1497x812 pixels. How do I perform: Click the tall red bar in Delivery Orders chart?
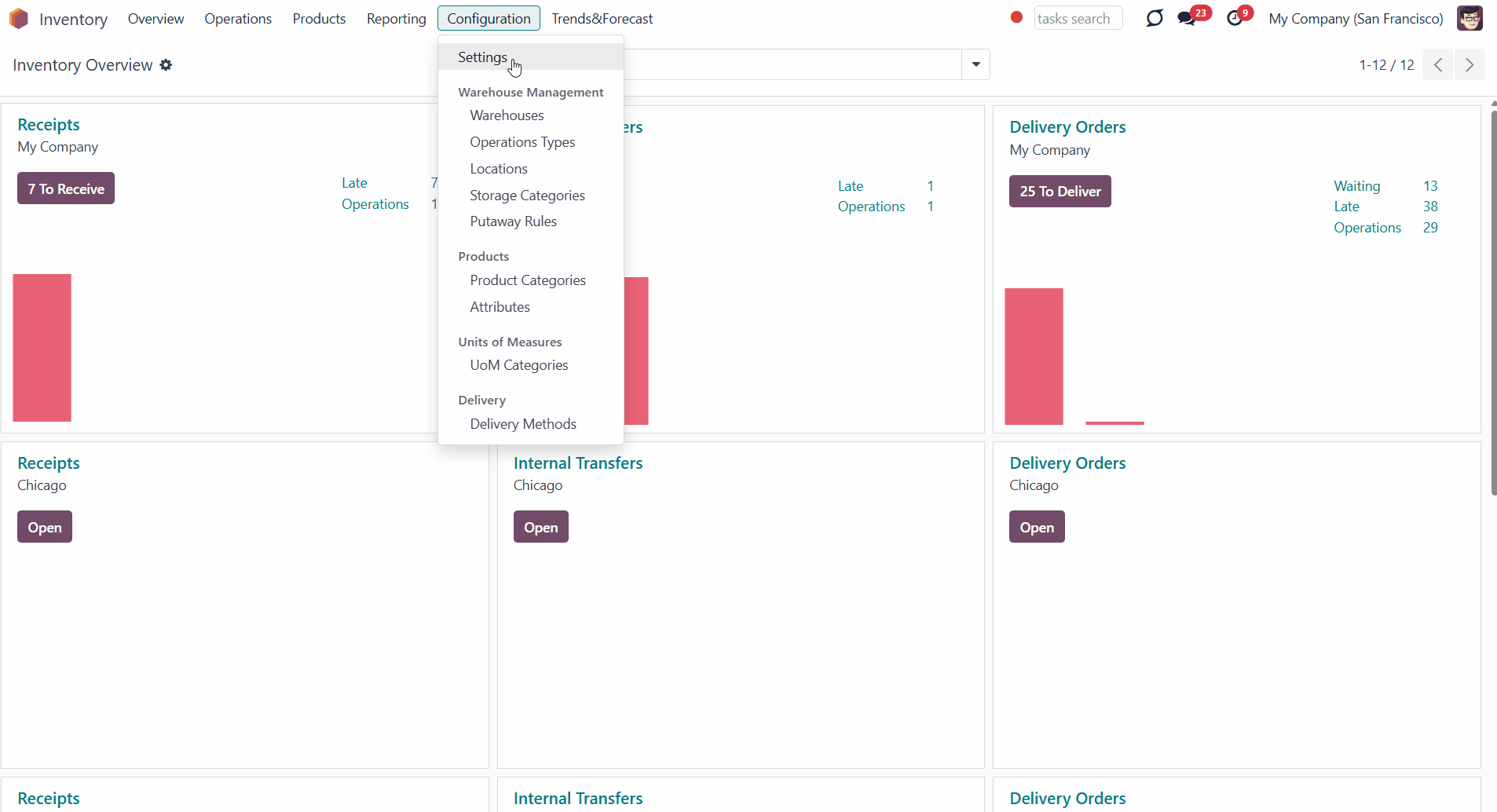[x=1034, y=357]
